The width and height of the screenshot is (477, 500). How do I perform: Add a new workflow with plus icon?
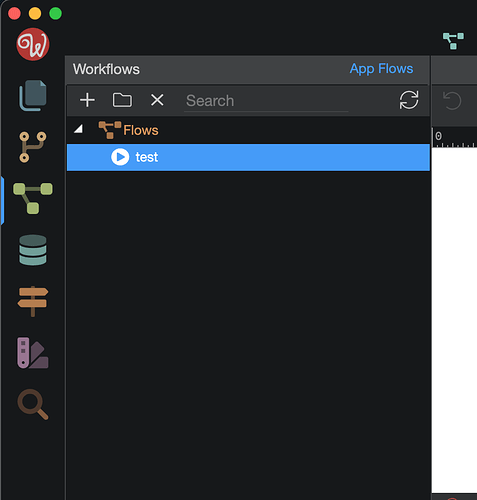(87, 100)
